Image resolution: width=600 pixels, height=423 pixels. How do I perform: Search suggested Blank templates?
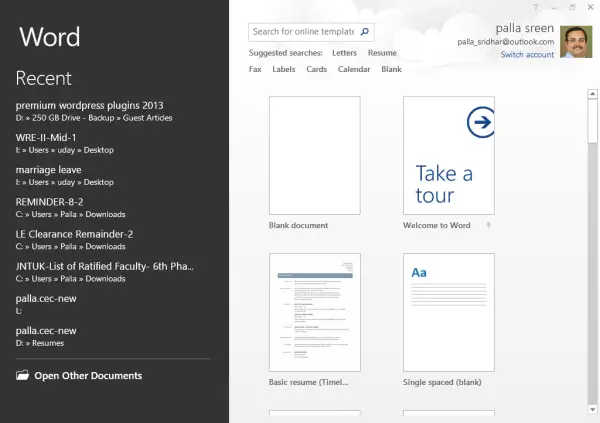point(391,69)
